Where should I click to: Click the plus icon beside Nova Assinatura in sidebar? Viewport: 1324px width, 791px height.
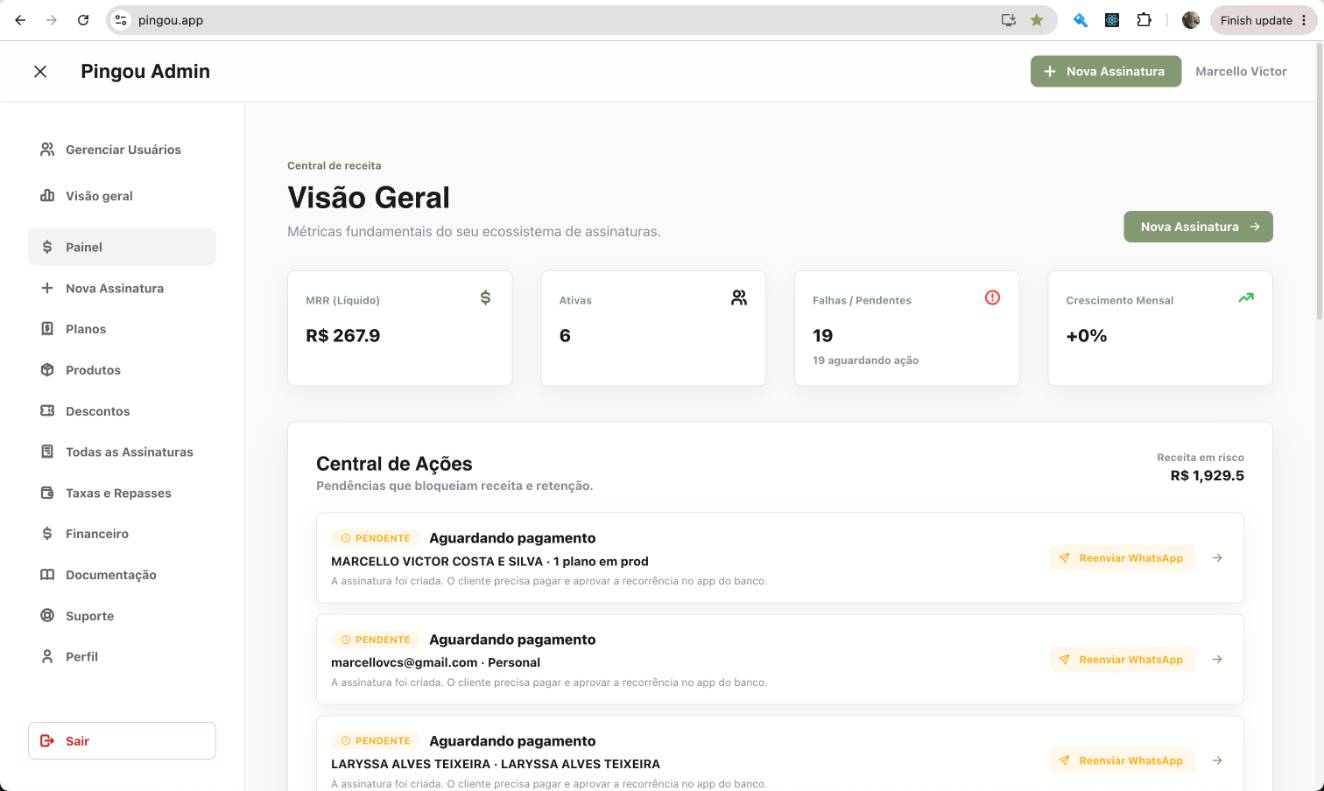pos(47,288)
